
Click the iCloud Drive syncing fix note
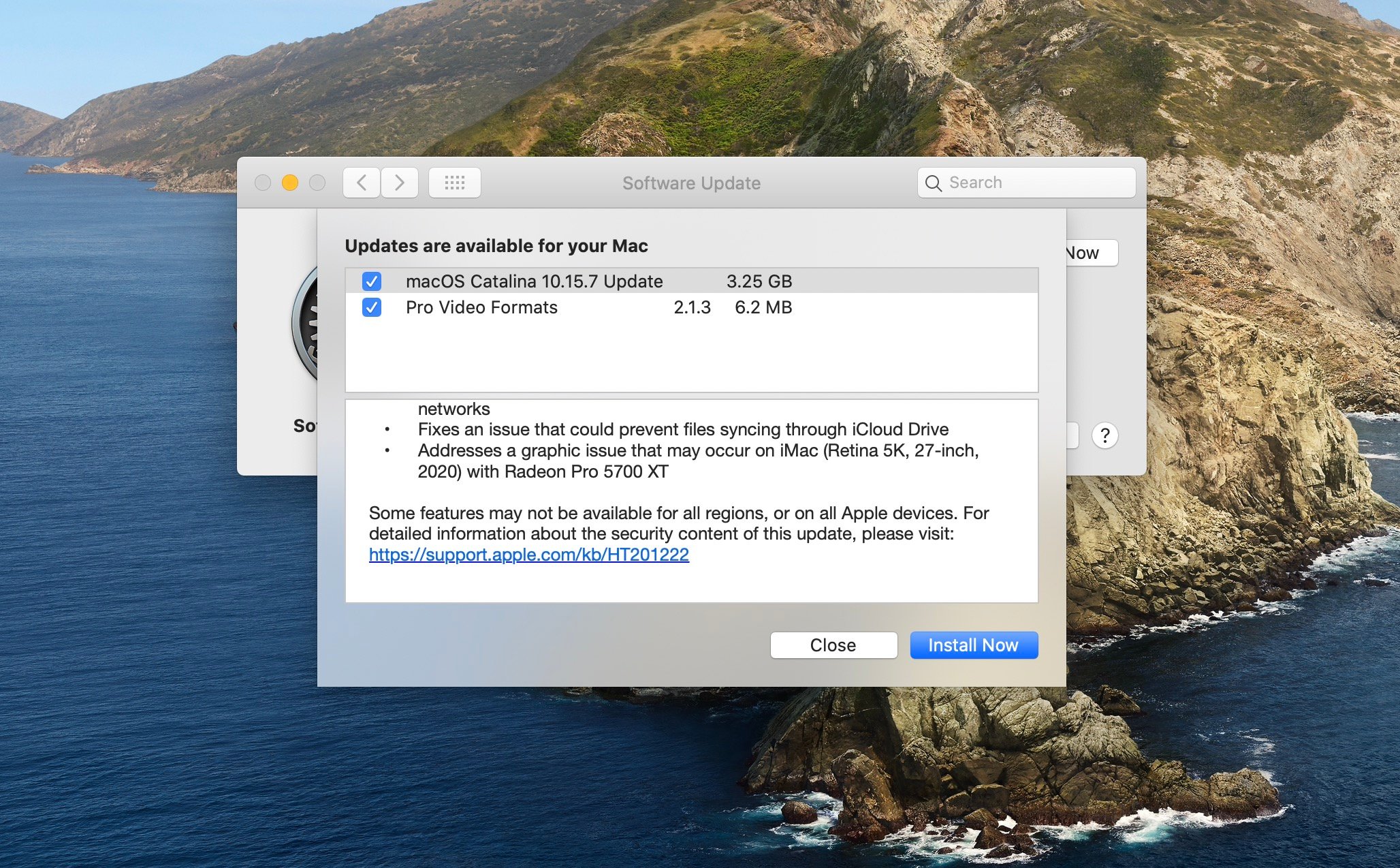click(x=683, y=429)
